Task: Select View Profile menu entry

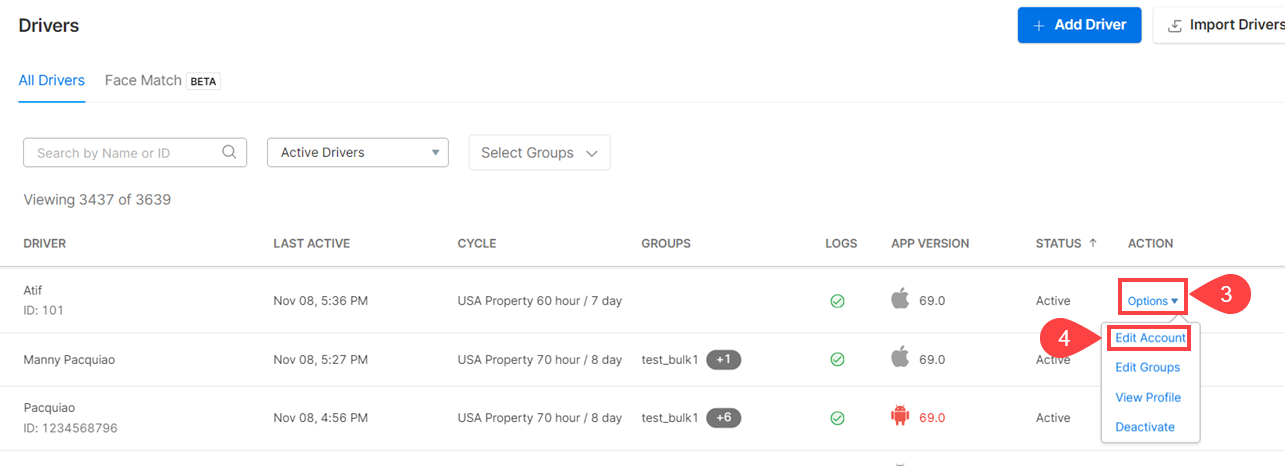Action: [x=1147, y=397]
